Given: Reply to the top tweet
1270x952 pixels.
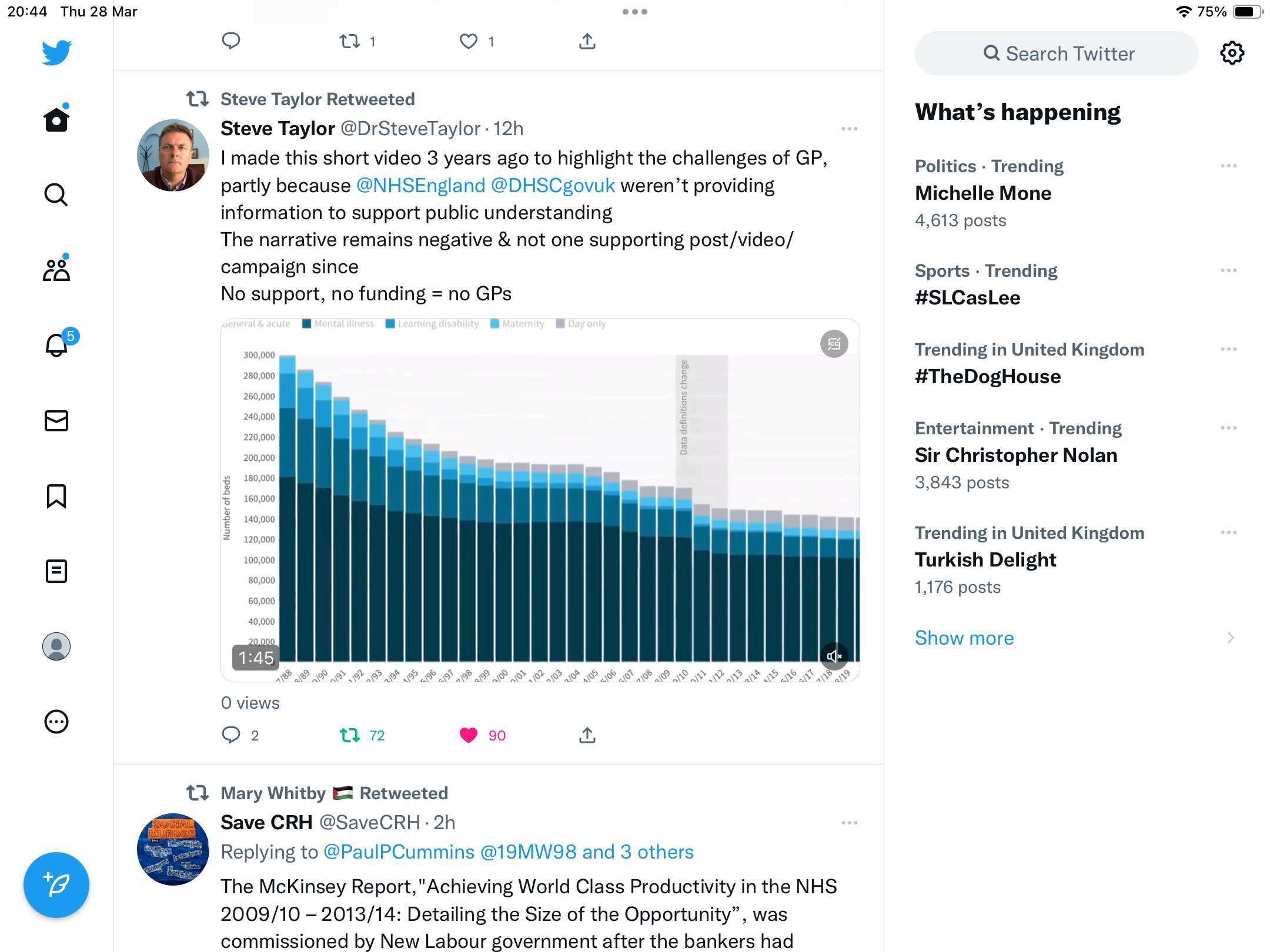Looking at the screenshot, I should [x=231, y=41].
